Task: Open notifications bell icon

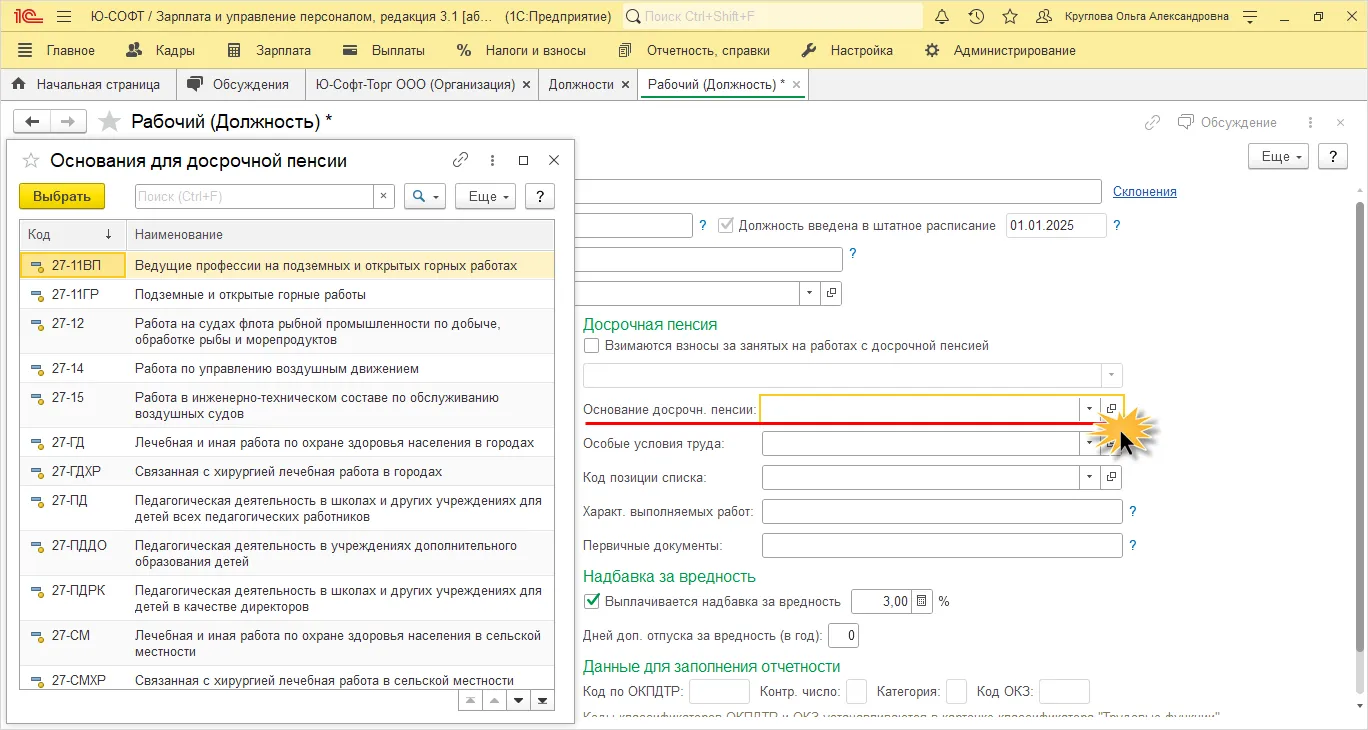Action: (x=942, y=17)
